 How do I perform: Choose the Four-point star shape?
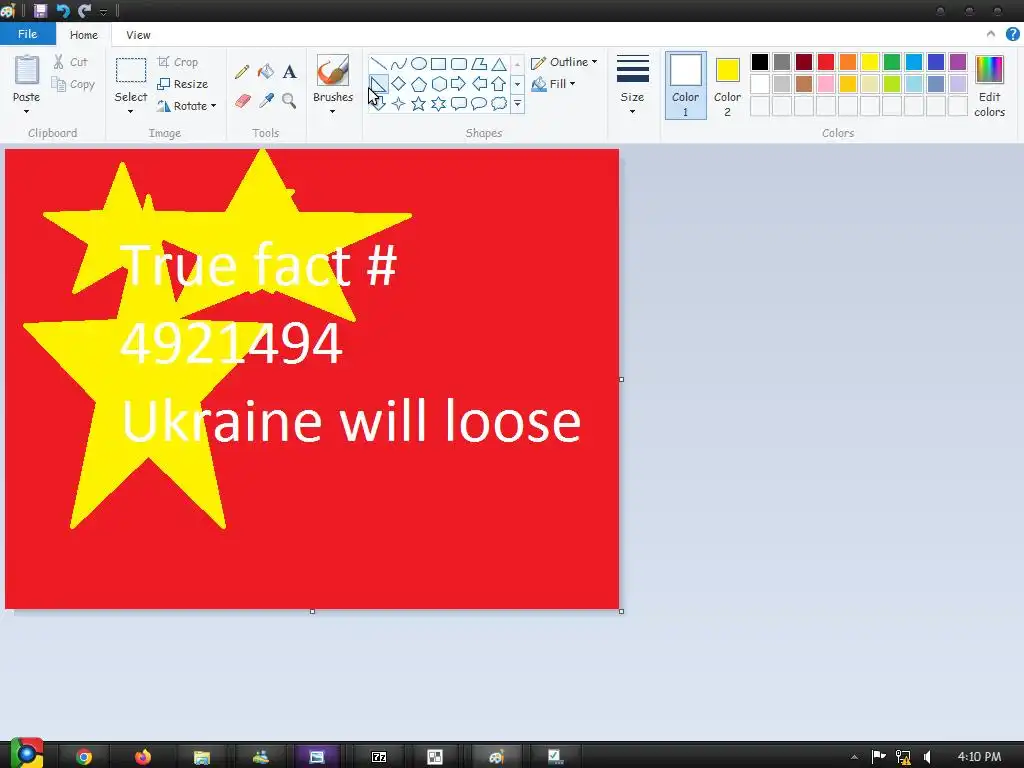pyautogui.click(x=398, y=103)
